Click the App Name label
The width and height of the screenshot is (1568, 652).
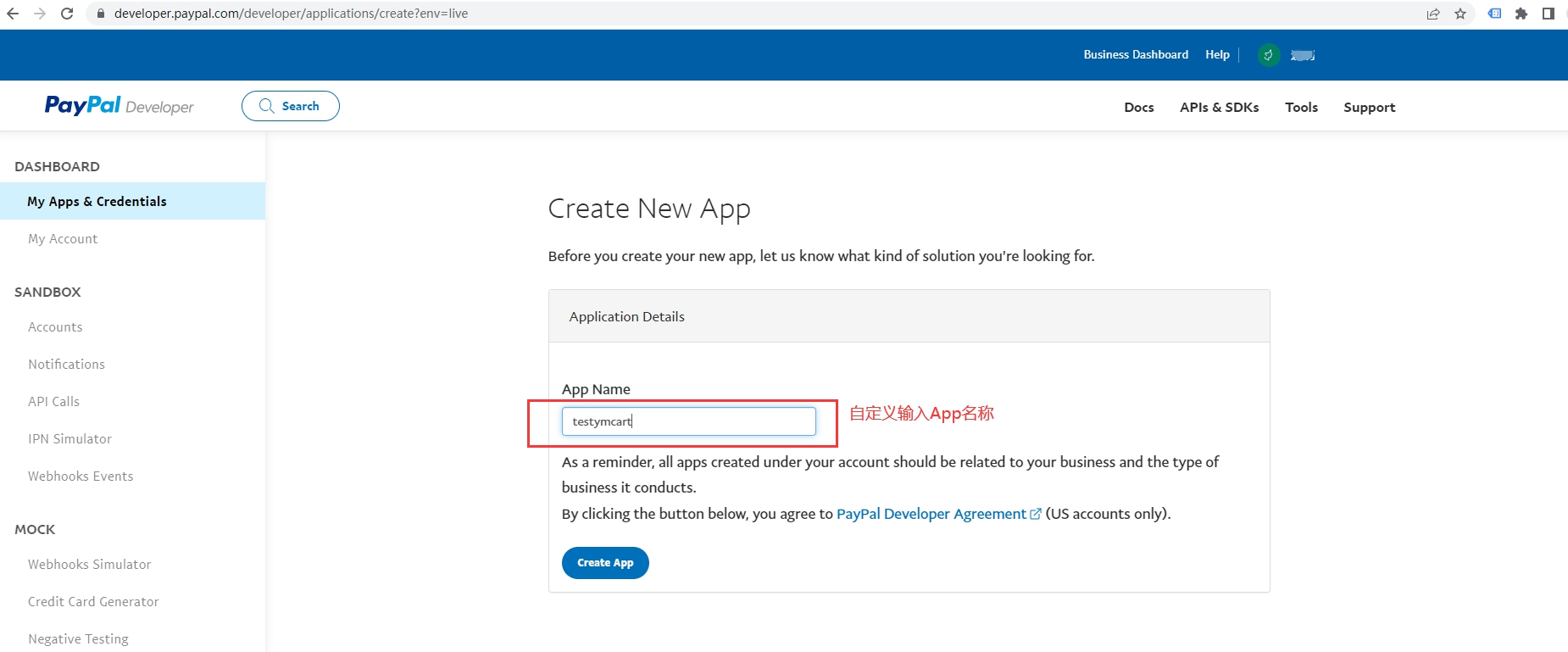click(x=596, y=389)
